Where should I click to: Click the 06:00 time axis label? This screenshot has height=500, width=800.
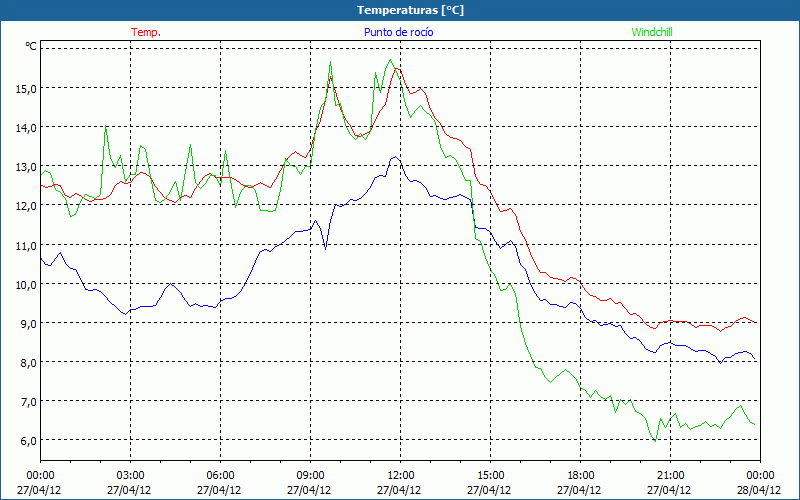click(220, 476)
